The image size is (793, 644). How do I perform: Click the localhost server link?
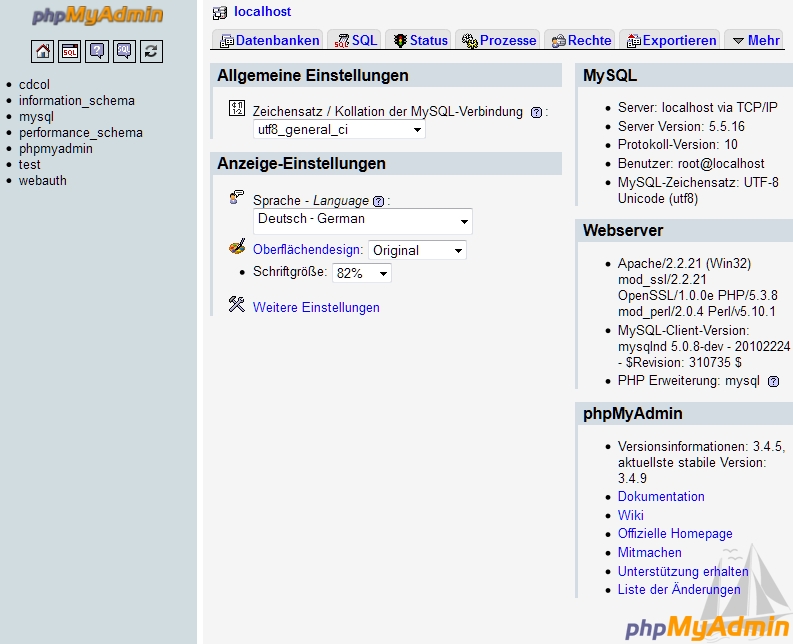pyautogui.click(x=262, y=12)
